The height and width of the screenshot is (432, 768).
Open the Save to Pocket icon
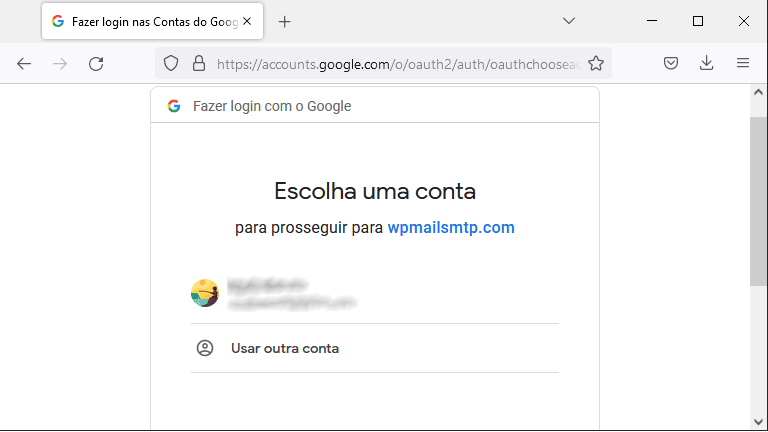tap(671, 63)
